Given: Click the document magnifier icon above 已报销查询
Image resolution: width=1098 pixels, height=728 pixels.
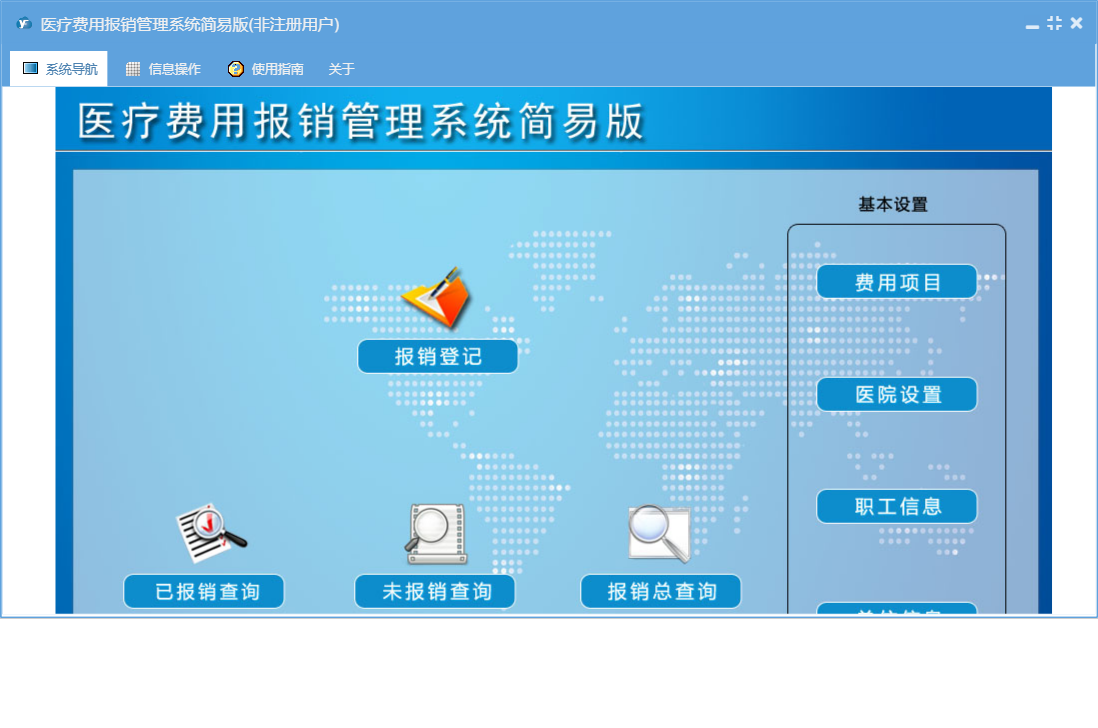Looking at the screenshot, I should [x=211, y=533].
